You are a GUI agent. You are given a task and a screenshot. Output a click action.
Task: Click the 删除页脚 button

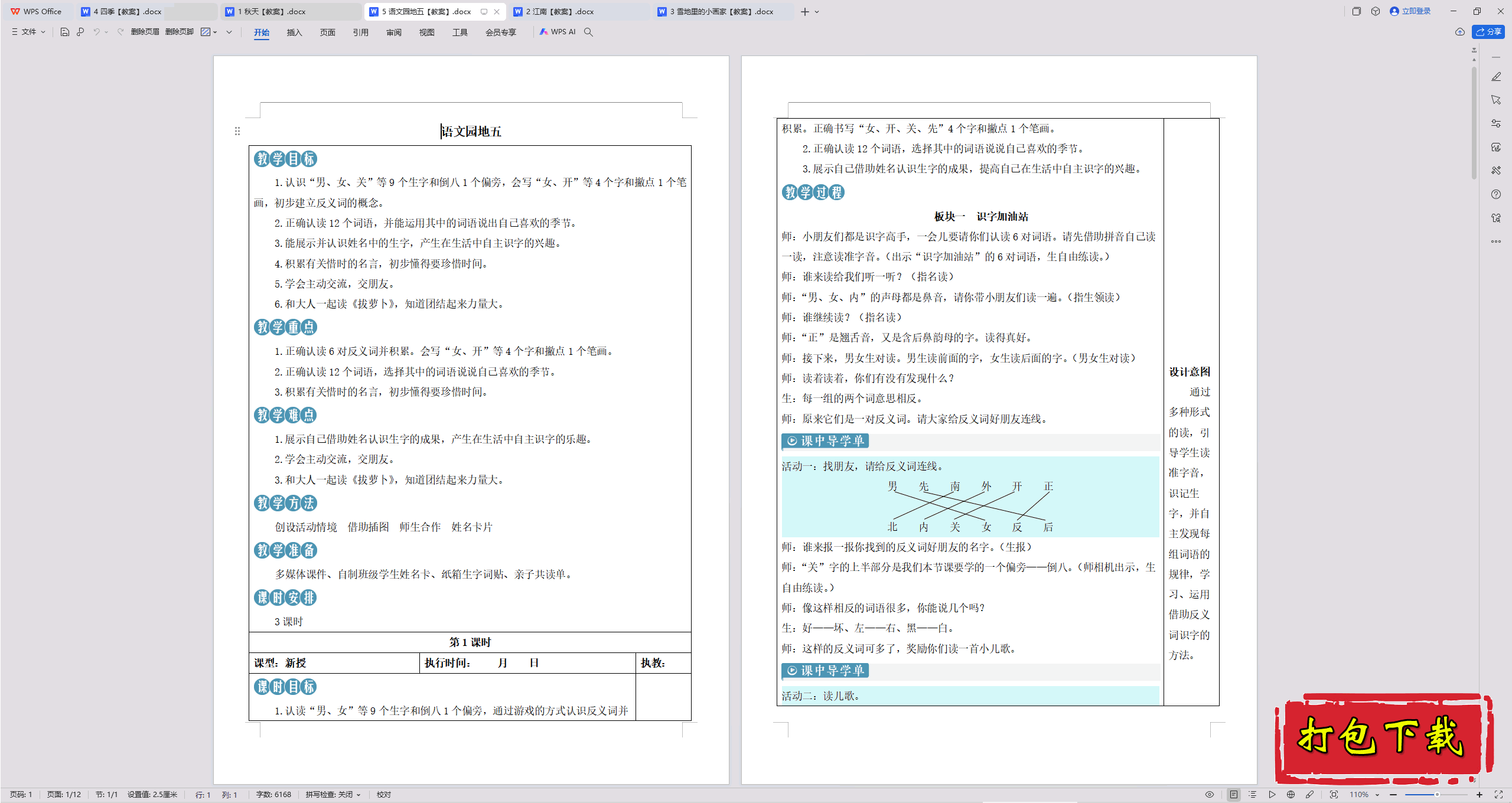pos(180,32)
